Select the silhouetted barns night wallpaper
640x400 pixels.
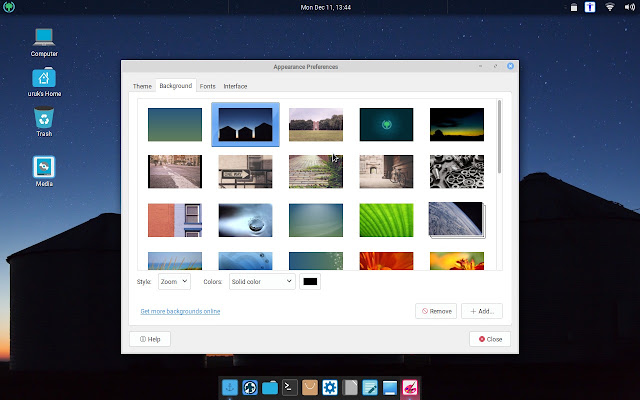click(x=245, y=124)
